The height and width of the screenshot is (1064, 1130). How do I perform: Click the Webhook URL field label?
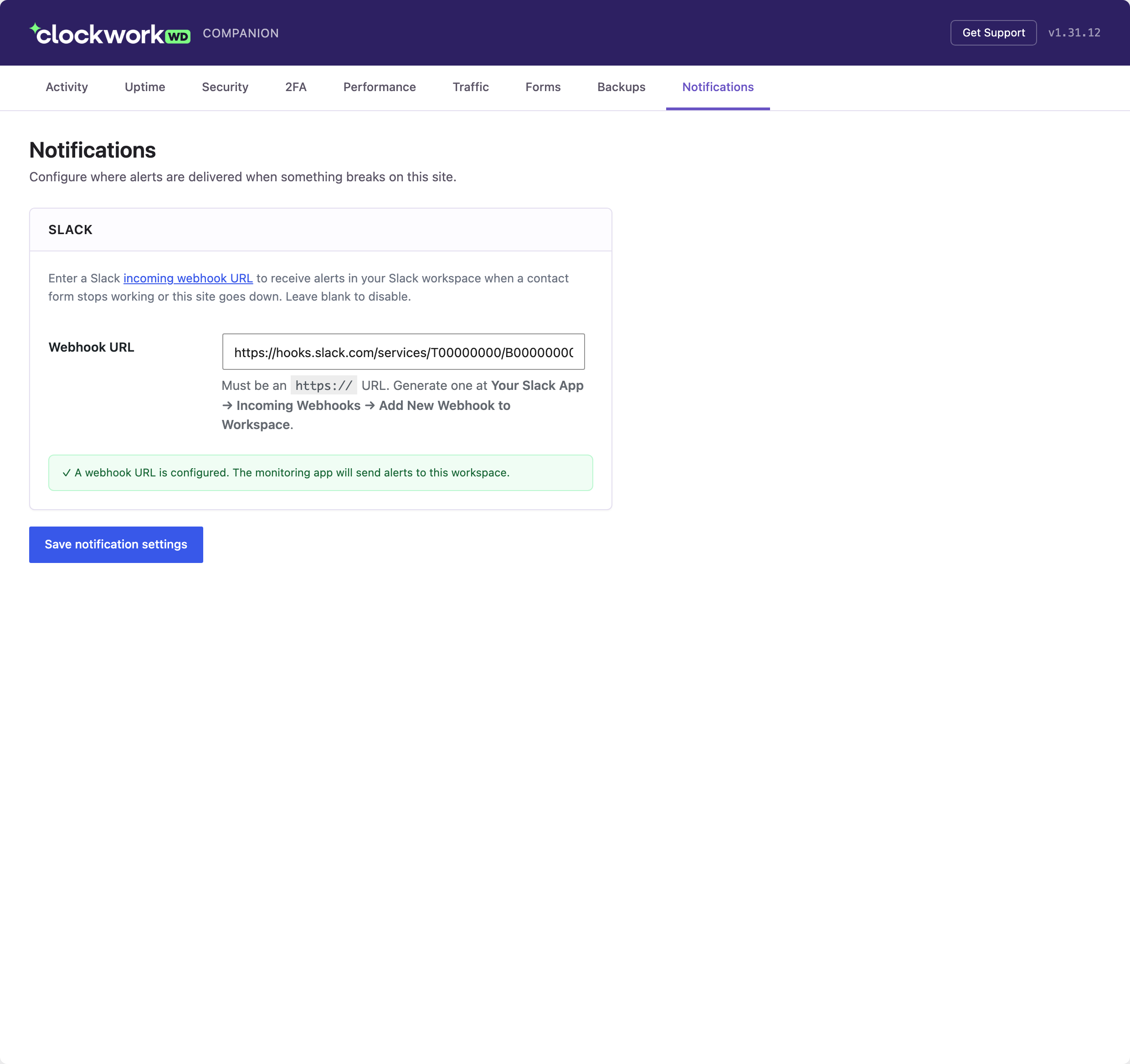click(92, 347)
